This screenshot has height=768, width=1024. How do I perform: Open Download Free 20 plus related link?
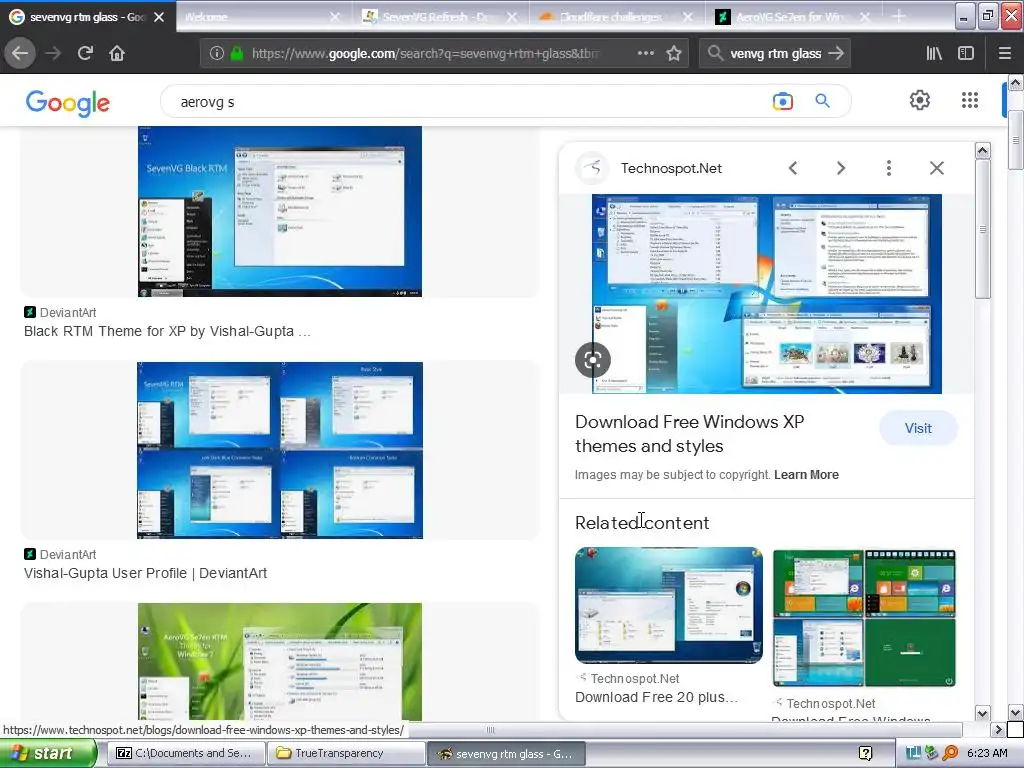(x=656, y=697)
